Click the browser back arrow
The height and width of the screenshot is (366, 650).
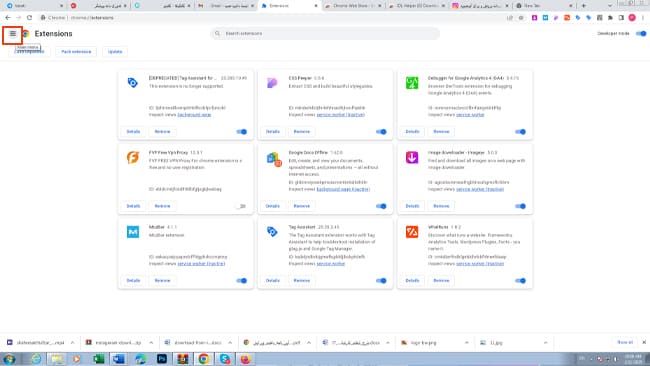coord(8,18)
